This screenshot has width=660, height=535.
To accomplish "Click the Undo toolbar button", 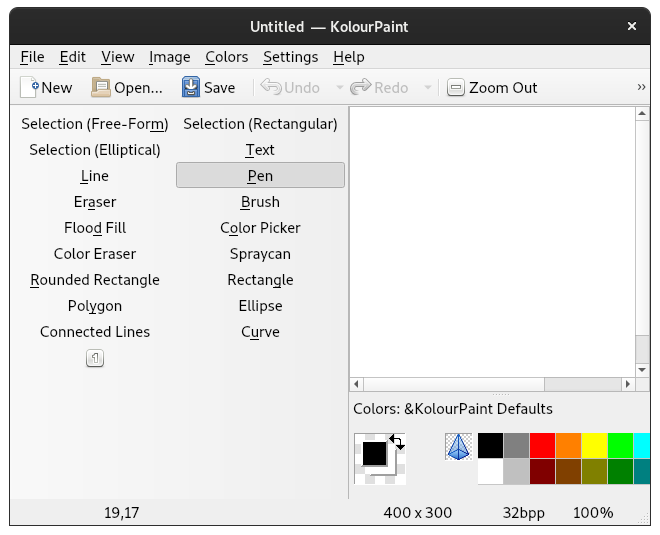I will pos(290,88).
